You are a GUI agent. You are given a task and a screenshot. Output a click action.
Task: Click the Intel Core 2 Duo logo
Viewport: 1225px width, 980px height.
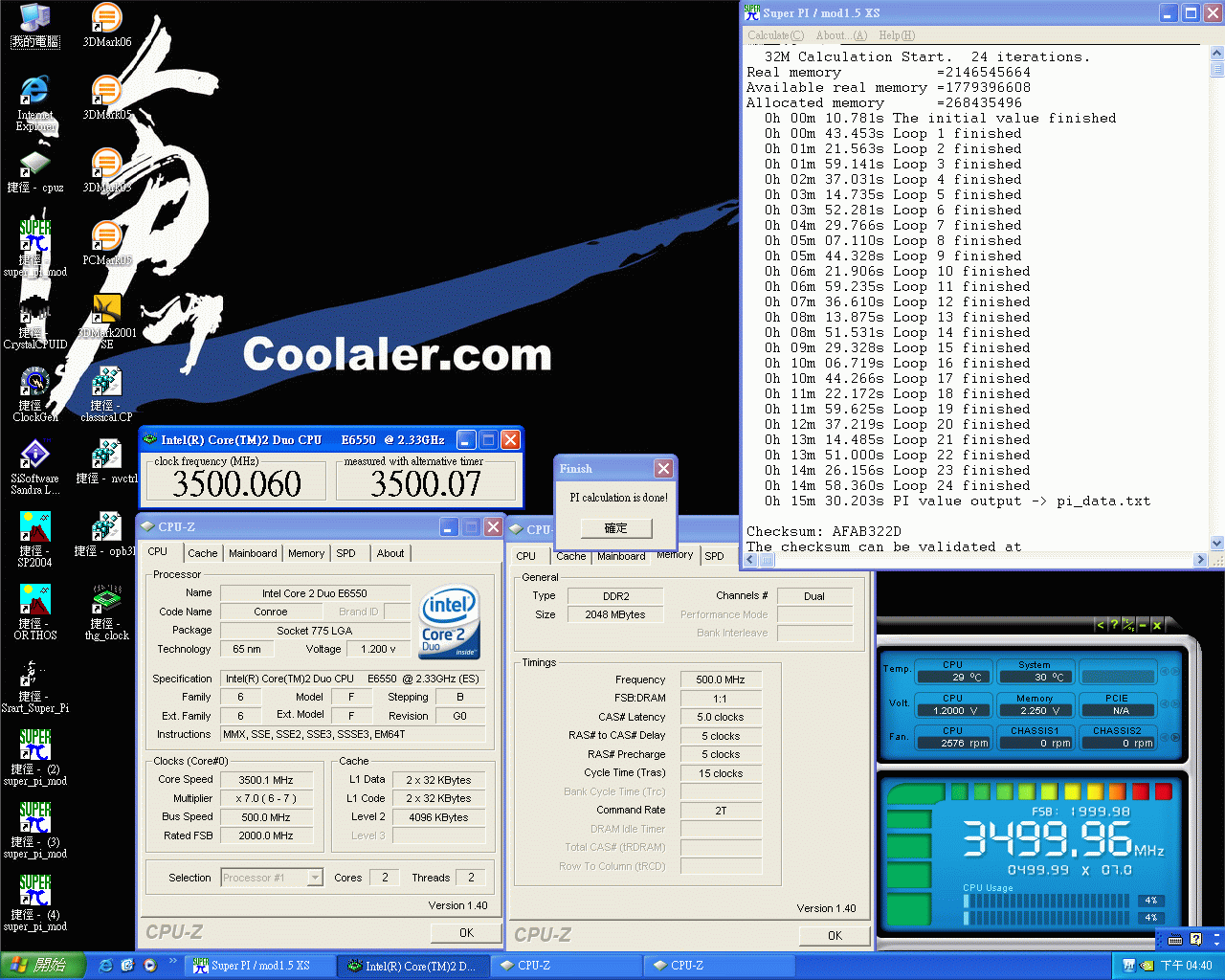tap(450, 622)
